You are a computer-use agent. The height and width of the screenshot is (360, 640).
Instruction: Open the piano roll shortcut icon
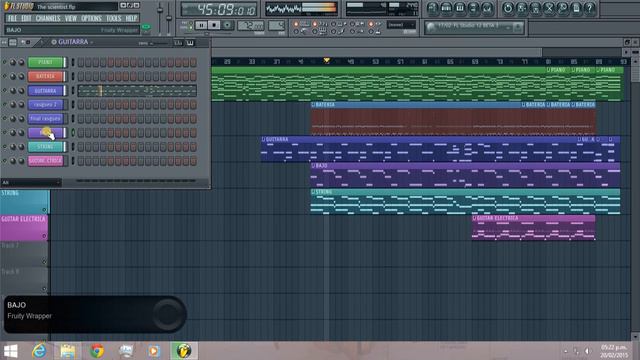460,8
